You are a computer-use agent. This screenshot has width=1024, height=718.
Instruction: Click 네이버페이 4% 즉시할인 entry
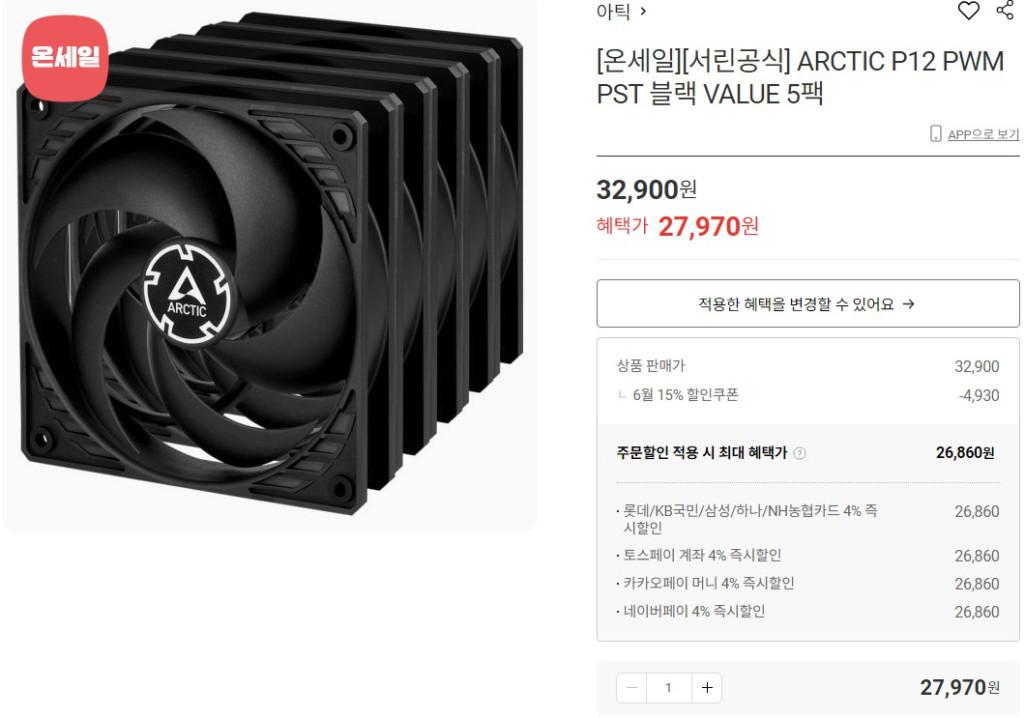coord(808,612)
